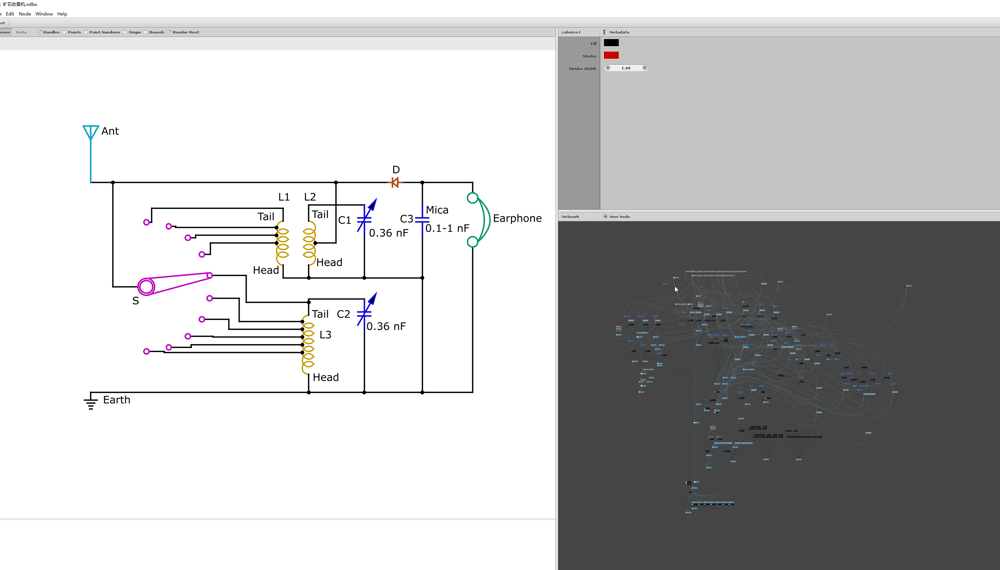Click the 'Earth' label text
Viewport: 1000px width, 570px height.
tap(117, 400)
